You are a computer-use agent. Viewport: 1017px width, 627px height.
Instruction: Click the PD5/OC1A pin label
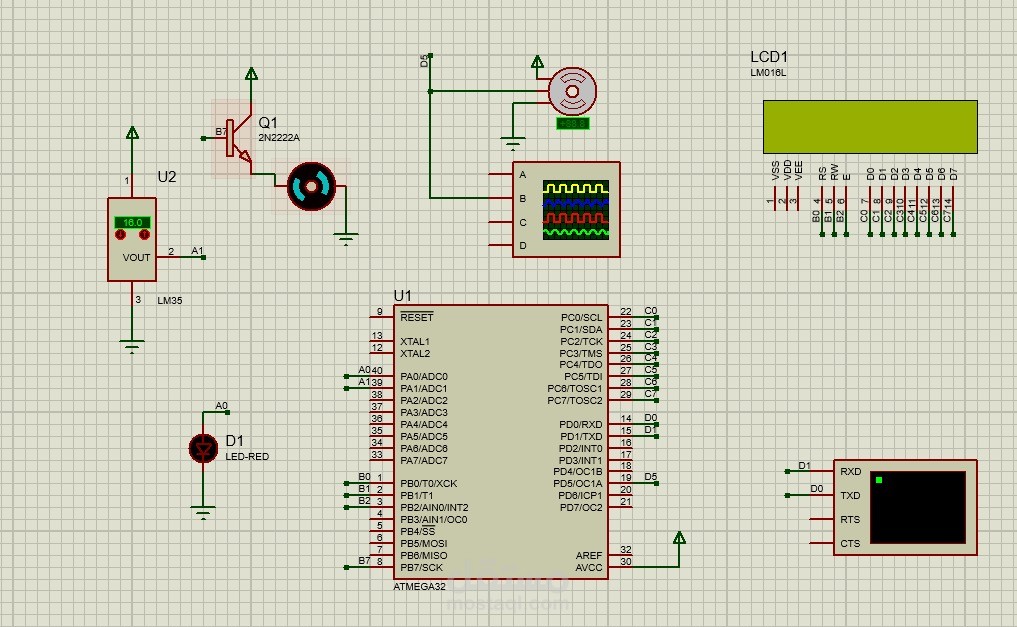coord(578,484)
